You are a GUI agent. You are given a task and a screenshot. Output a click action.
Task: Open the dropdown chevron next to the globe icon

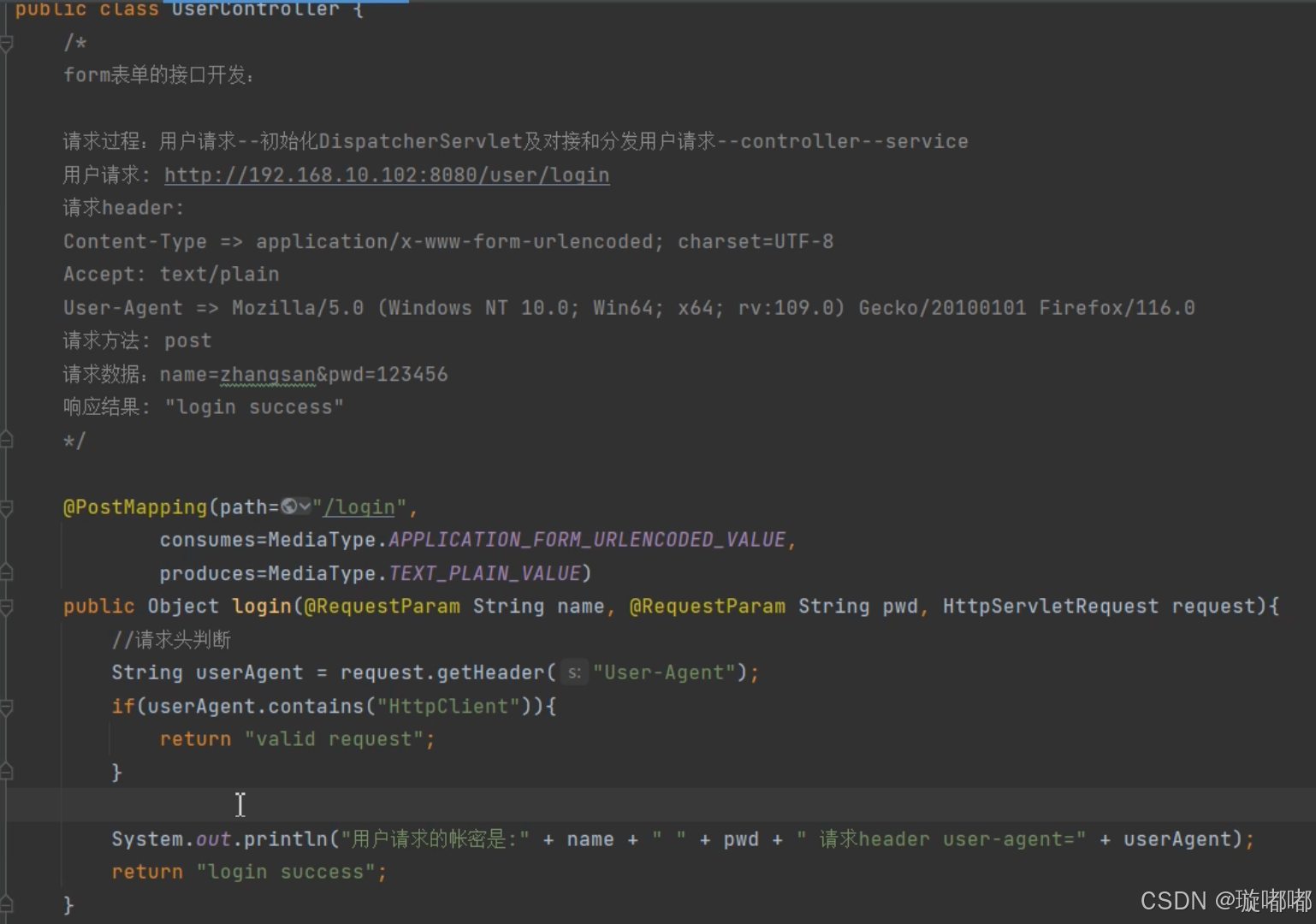tap(304, 506)
